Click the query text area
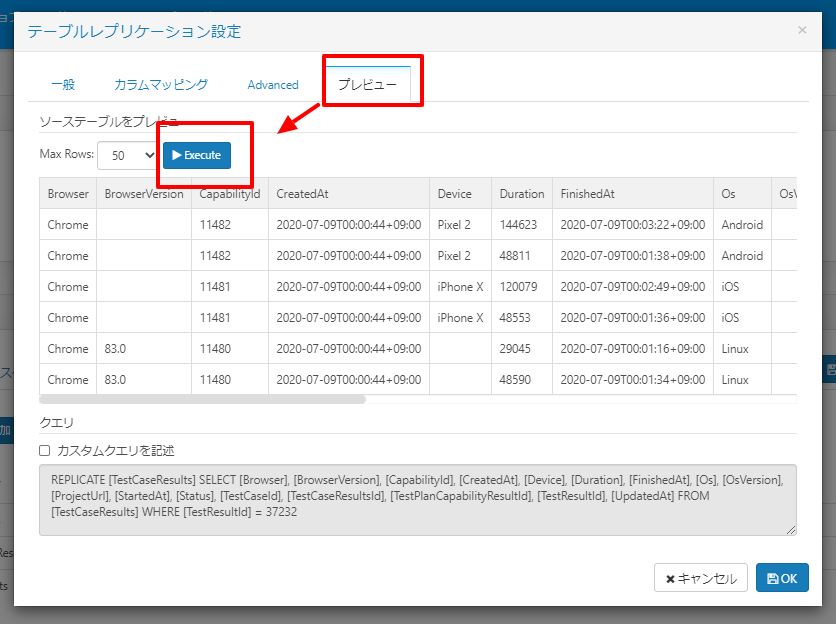Viewport: 836px width, 624px height. tap(418, 500)
